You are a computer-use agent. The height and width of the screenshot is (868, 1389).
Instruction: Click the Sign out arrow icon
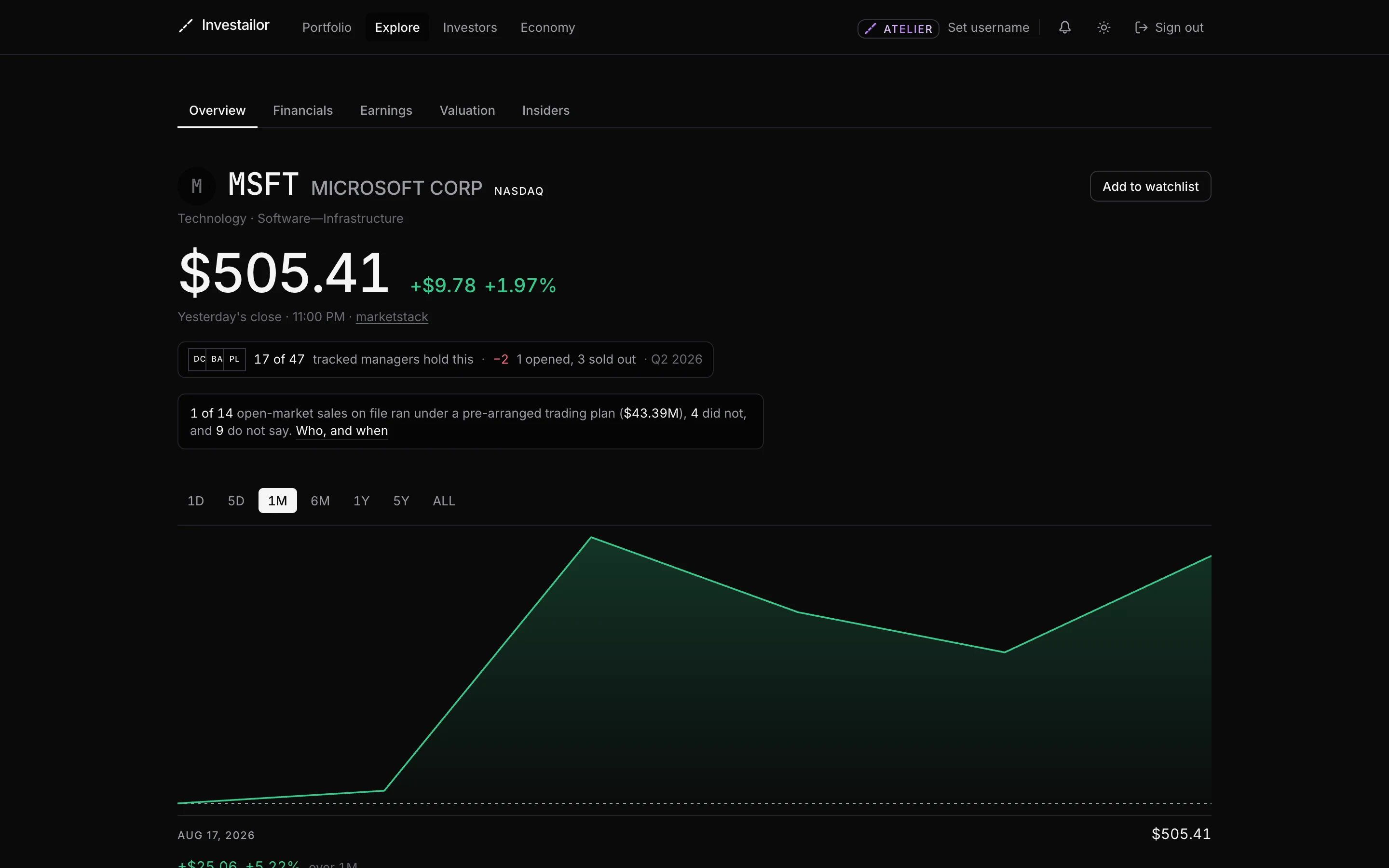(1141, 27)
